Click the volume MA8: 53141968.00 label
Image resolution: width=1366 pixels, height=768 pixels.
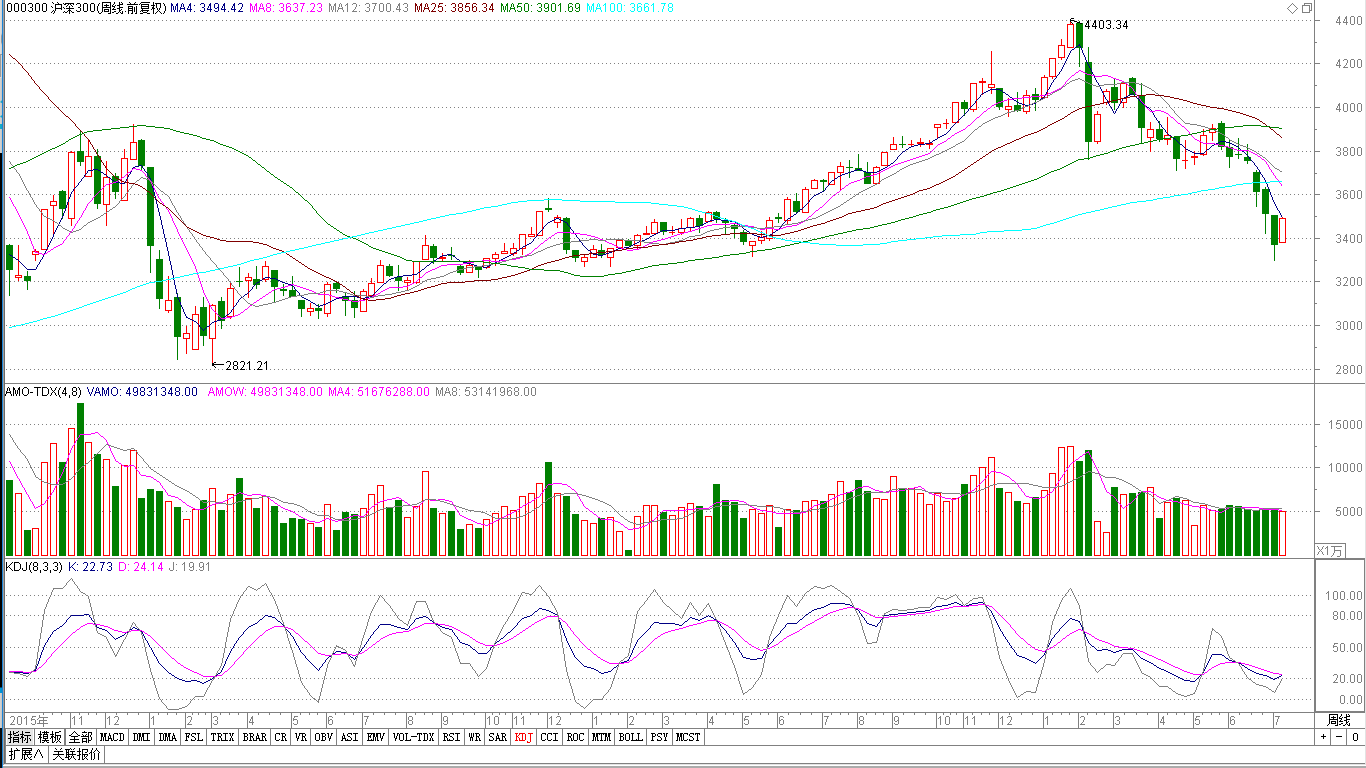[x=485, y=392]
